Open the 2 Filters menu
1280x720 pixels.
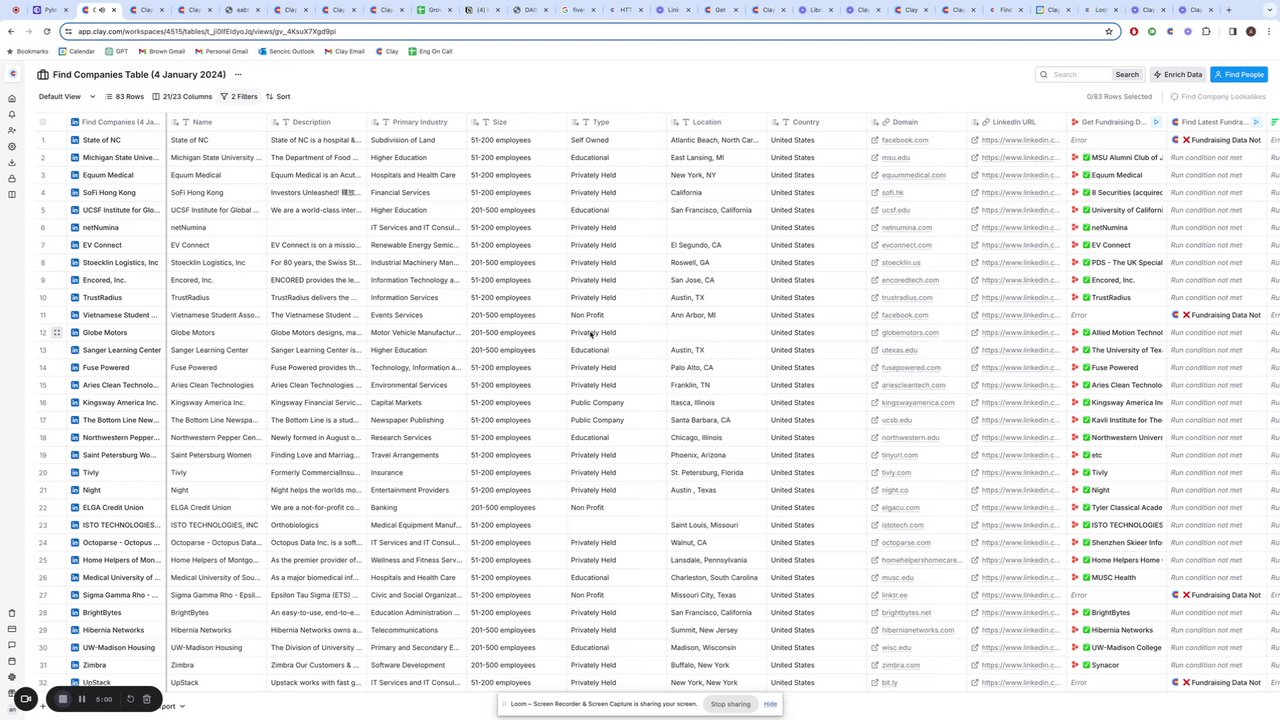coord(239,97)
